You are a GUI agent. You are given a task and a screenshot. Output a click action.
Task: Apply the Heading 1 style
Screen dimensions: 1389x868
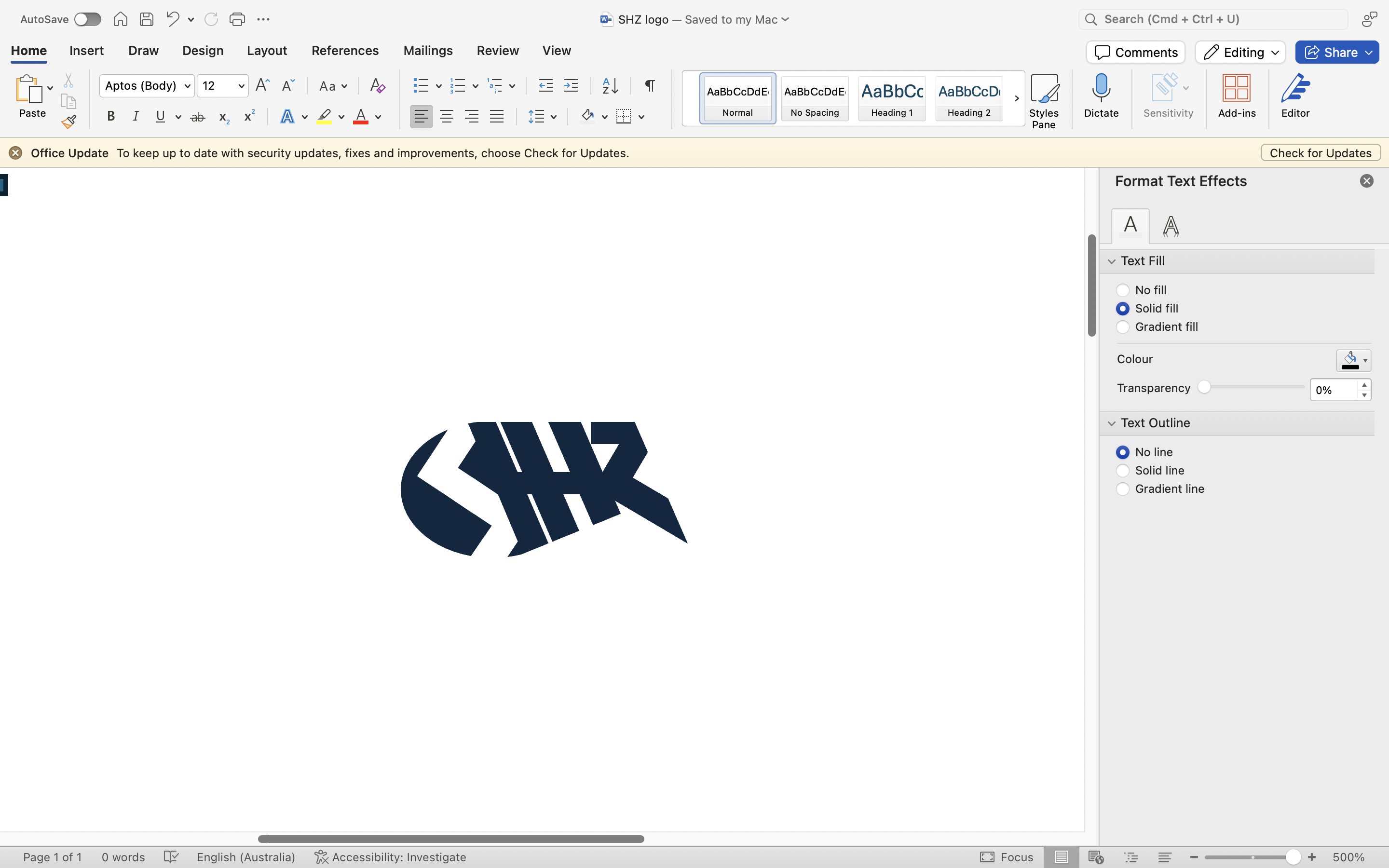[892, 98]
